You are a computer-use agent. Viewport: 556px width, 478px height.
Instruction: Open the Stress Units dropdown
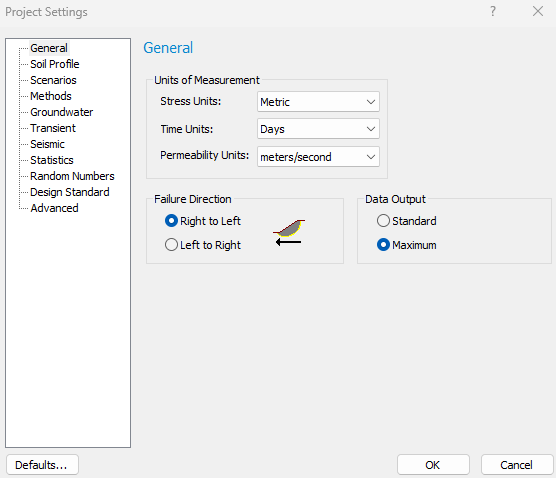318,102
